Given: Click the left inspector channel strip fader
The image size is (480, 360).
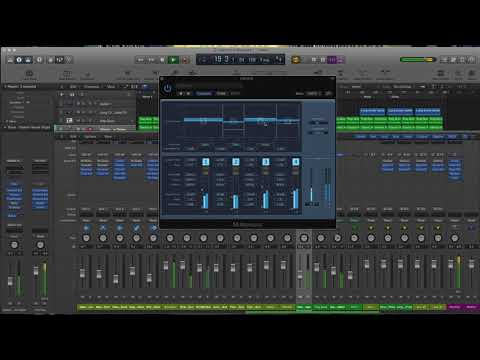Looking at the screenshot, I should [10, 281].
